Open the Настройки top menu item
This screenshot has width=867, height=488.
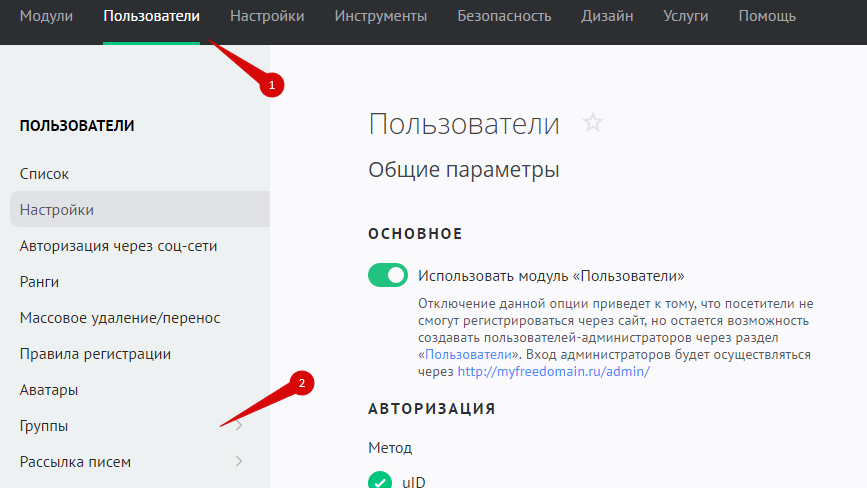click(x=267, y=16)
